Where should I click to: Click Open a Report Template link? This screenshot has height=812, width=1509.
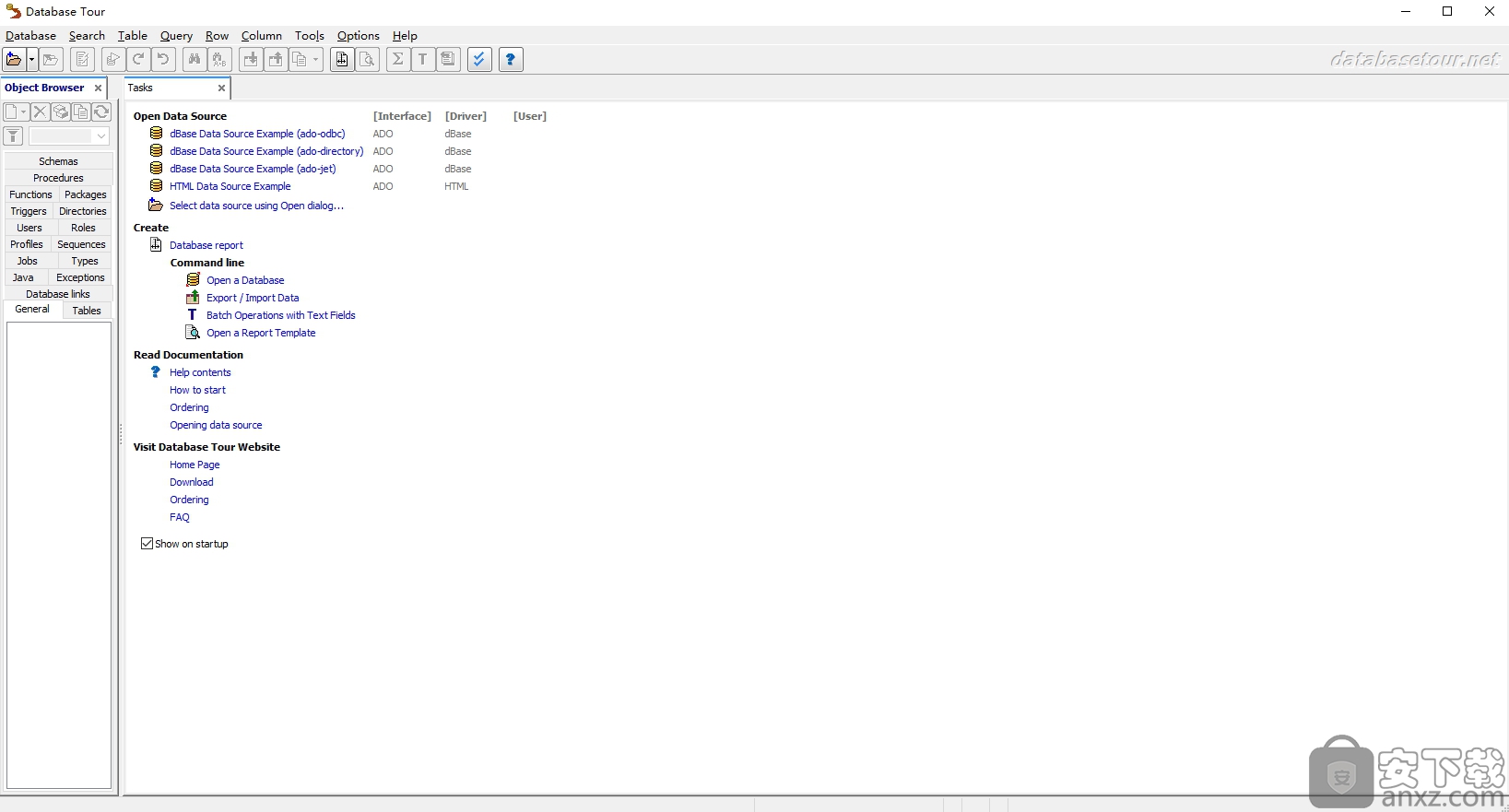(x=261, y=333)
